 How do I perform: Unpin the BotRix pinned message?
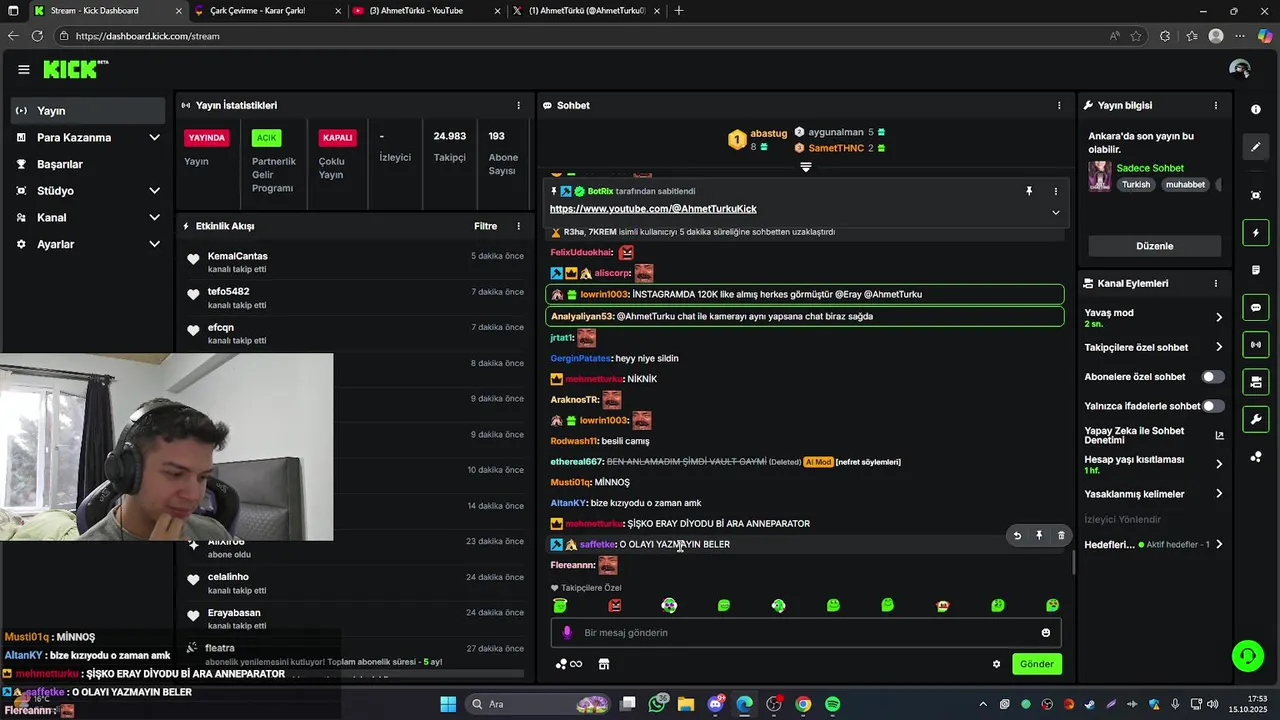coord(1029,191)
